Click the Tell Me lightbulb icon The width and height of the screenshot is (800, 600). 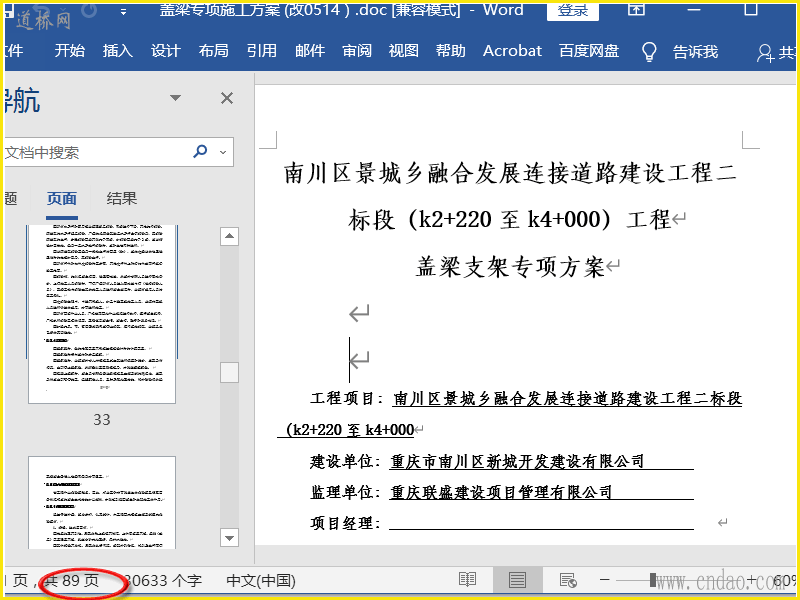(648, 51)
